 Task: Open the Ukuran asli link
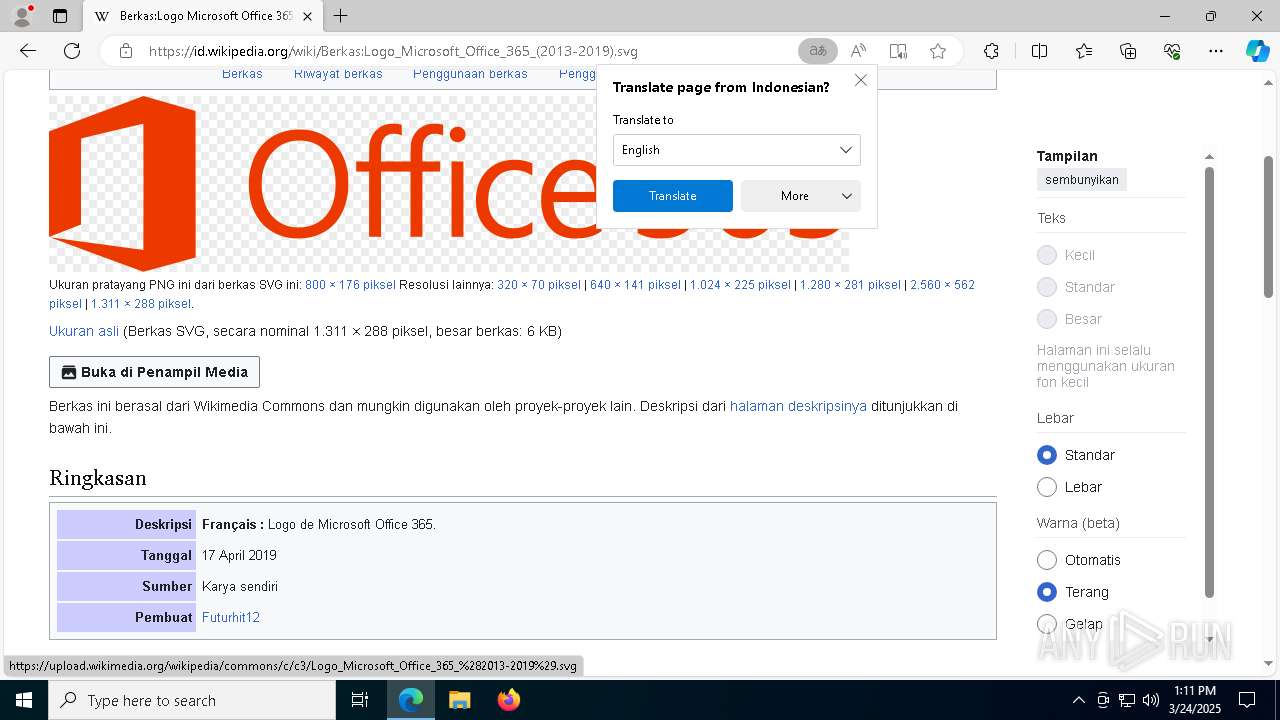coord(84,331)
